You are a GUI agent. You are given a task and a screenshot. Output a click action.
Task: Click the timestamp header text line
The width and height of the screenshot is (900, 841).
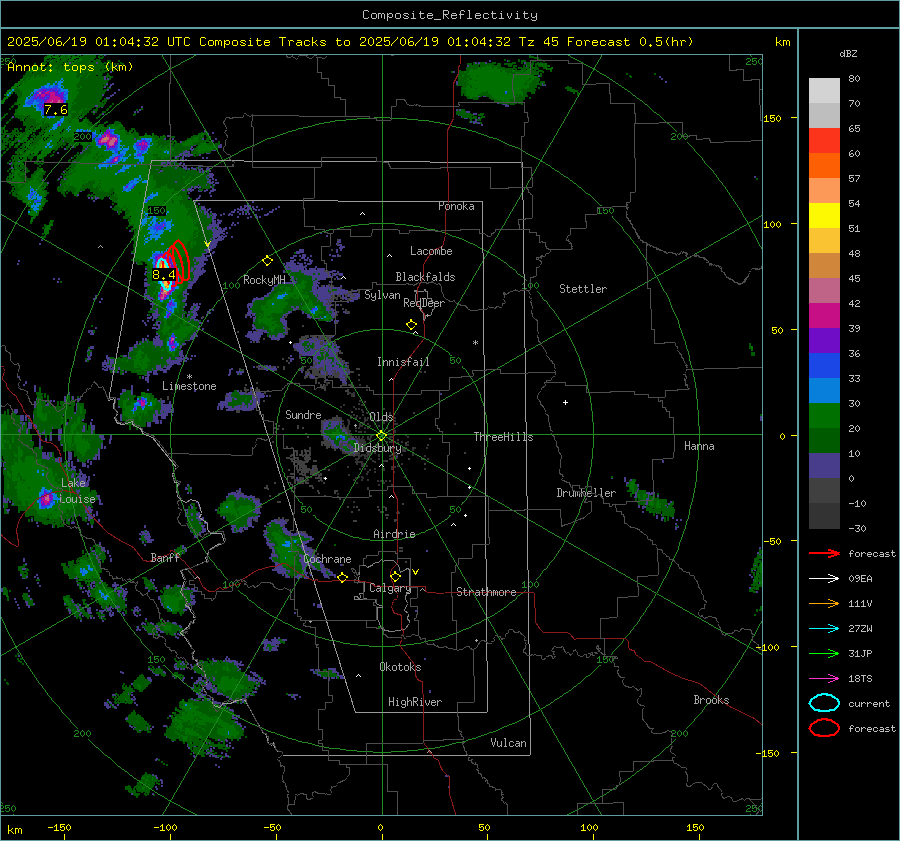pyautogui.click(x=350, y=42)
